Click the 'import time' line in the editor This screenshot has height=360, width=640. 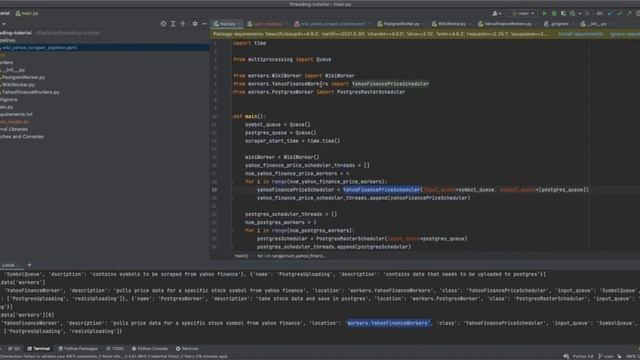pyautogui.click(x=249, y=43)
